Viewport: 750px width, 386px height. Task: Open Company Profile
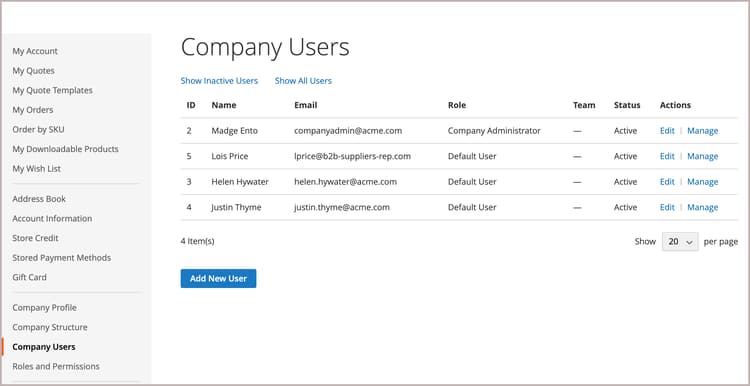tap(44, 308)
